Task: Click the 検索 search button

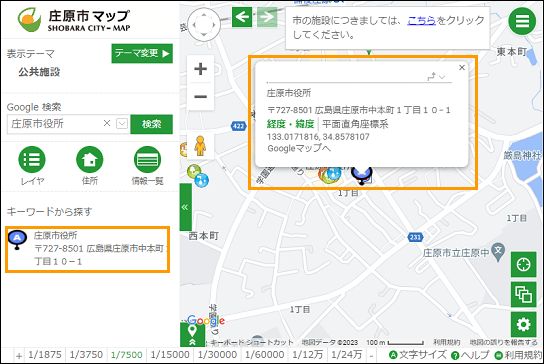Action: (152, 124)
